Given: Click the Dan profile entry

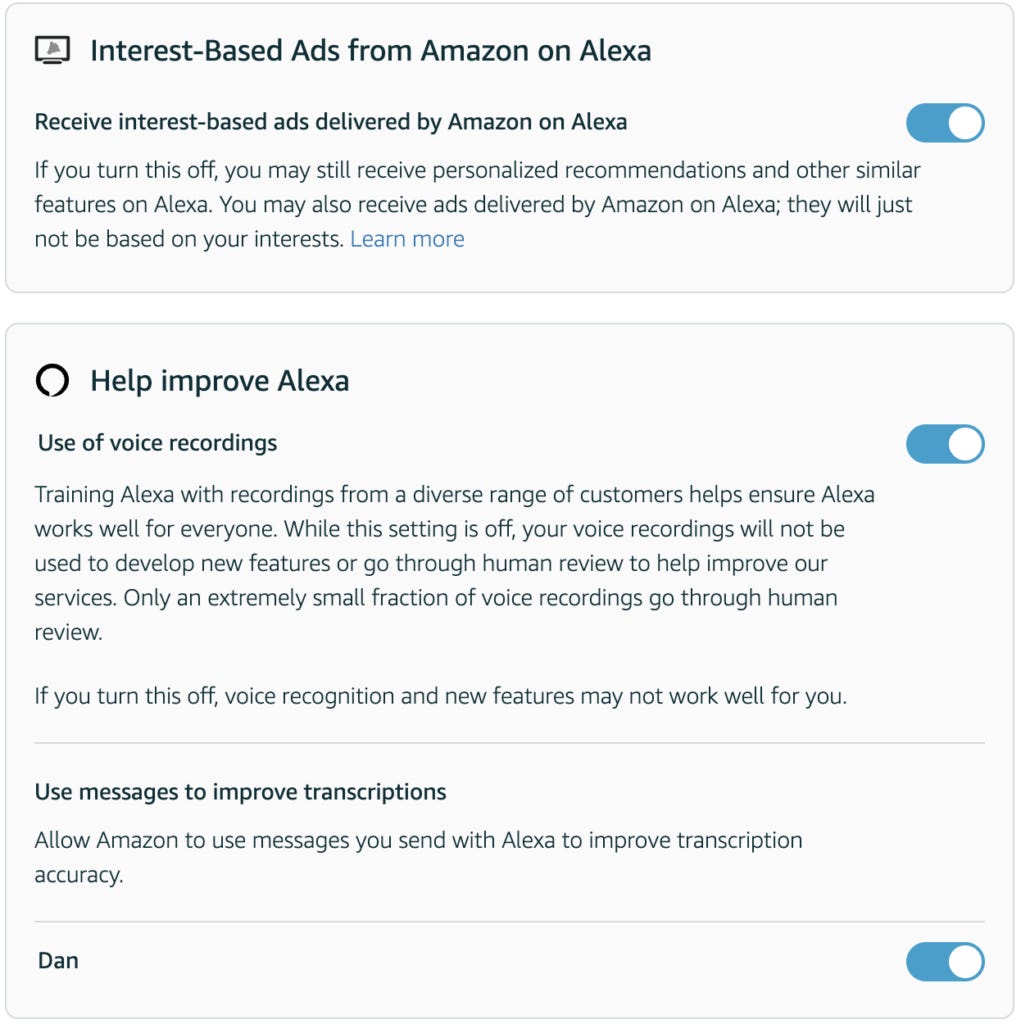Looking at the screenshot, I should [x=58, y=961].
